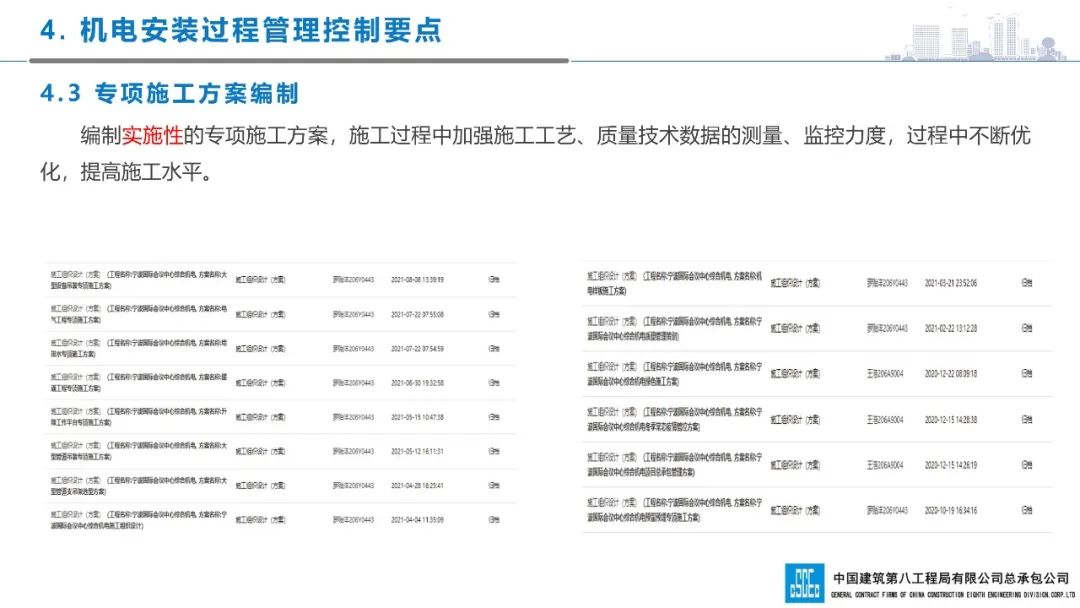The height and width of the screenshot is (608, 1080).
Task: Open plan title in 2020-12-15 14:26:19 row
Action: coord(674,465)
